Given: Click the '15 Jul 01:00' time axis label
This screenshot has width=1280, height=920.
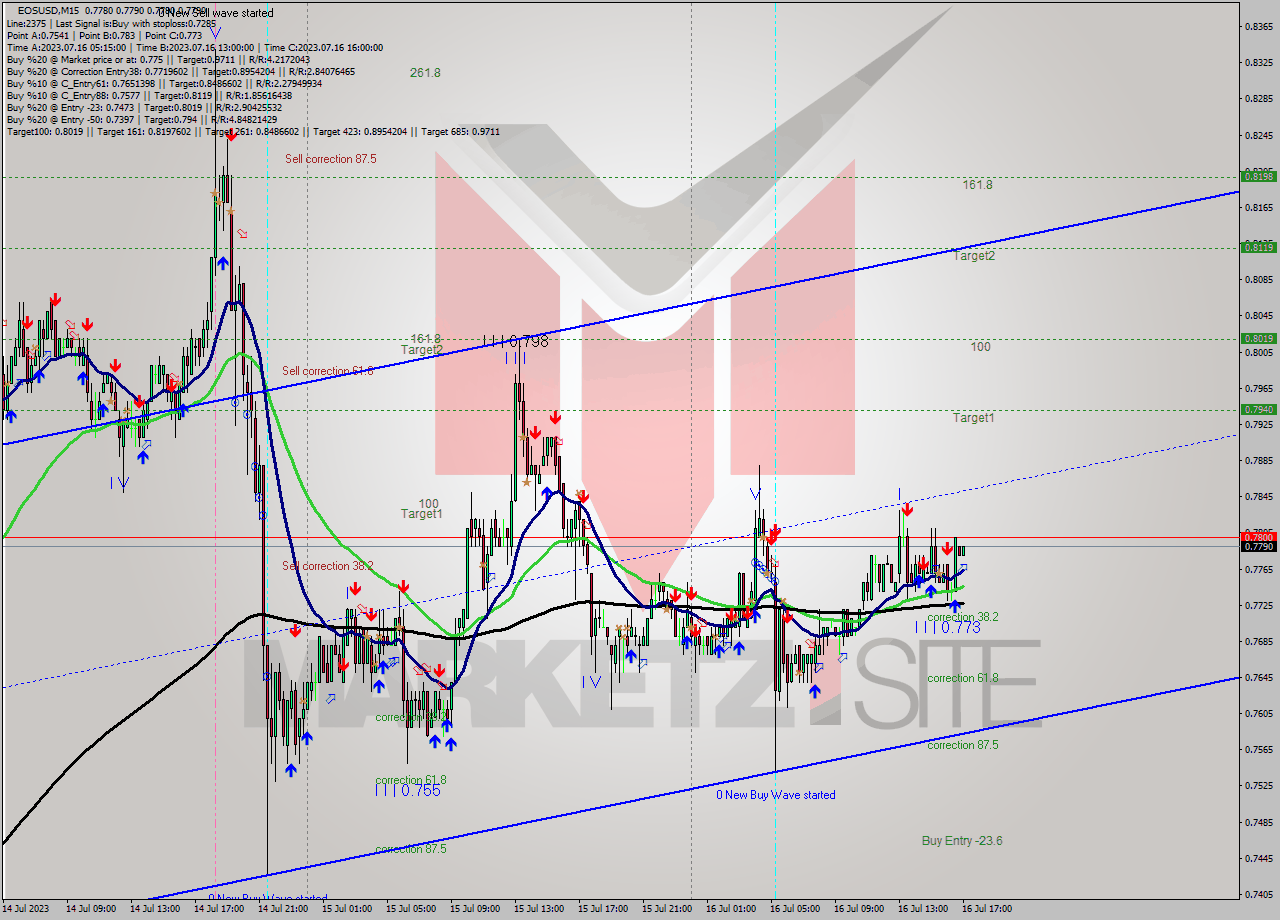Looking at the screenshot, I should tap(348, 909).
